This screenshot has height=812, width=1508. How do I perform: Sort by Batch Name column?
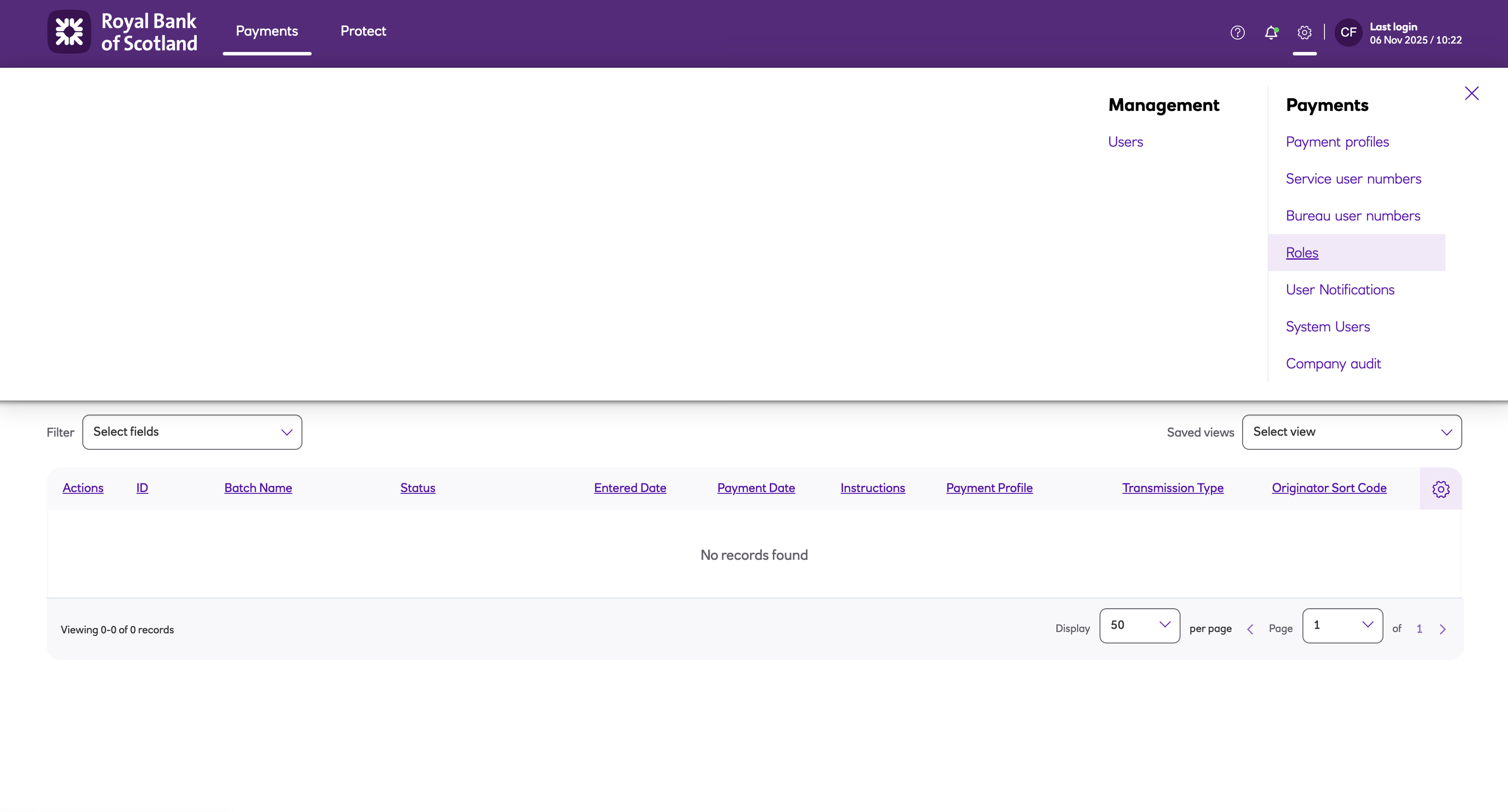[x=258, y=488]
